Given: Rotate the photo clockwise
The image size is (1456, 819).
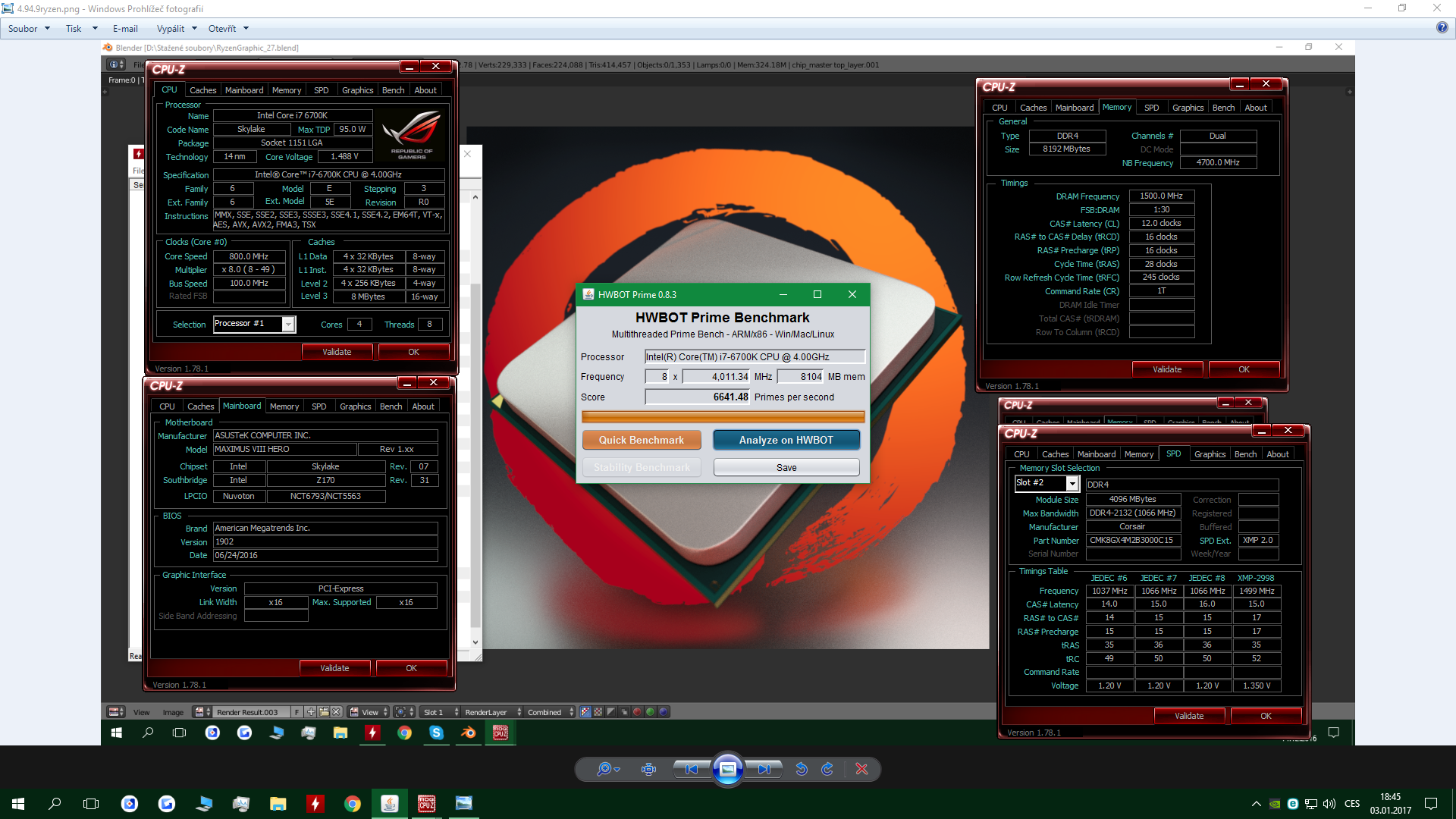Looking at the screenshot, I should (x=827, y=769).
